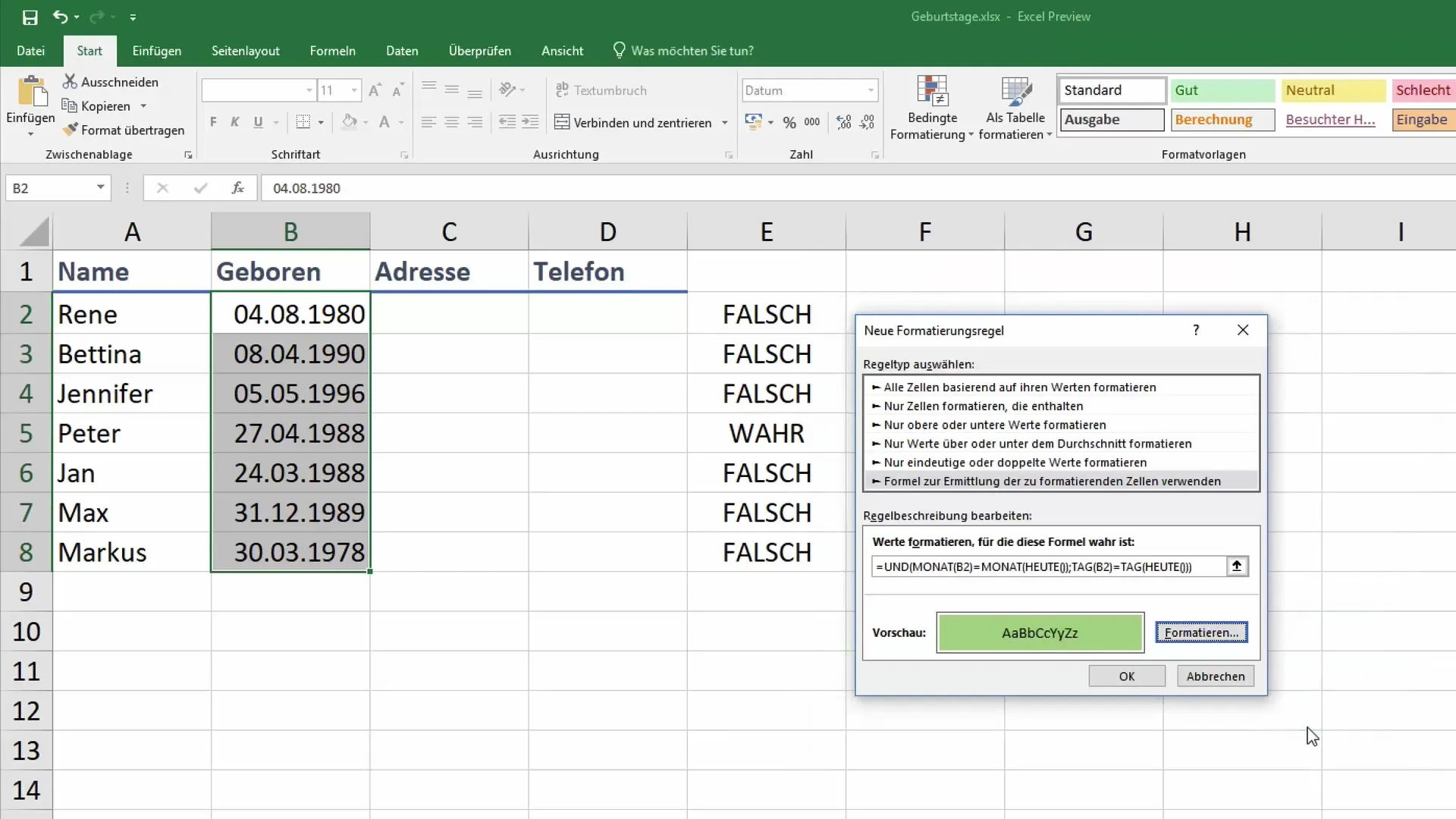Switch to the Ansicht tab

point(562,51)
